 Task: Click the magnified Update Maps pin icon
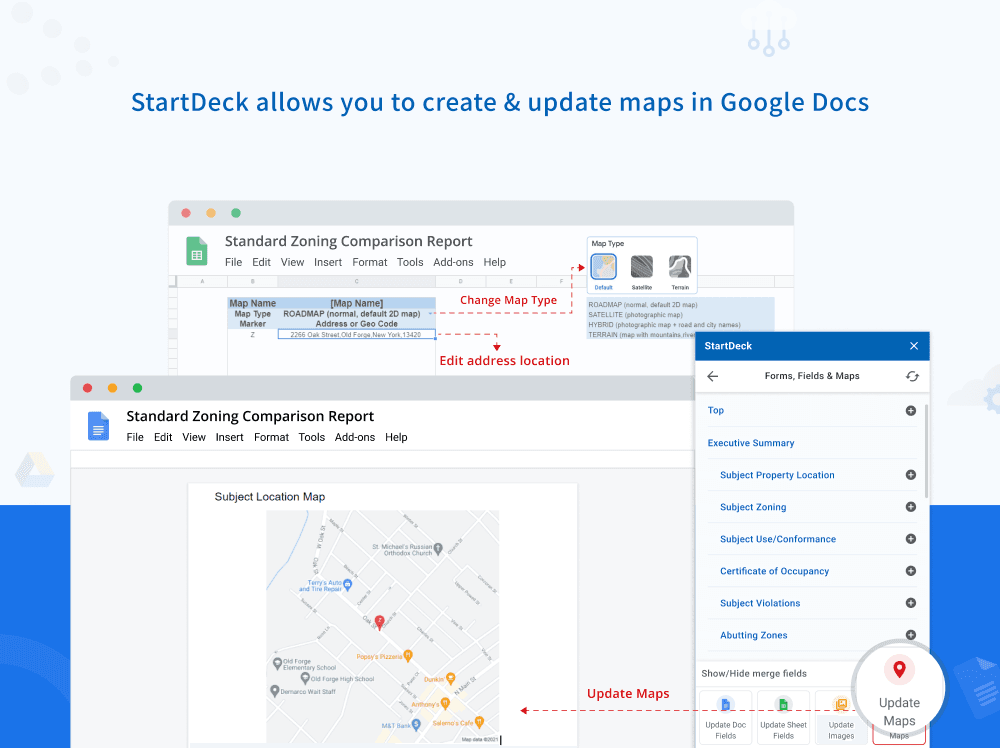click(x=899, y=670)
